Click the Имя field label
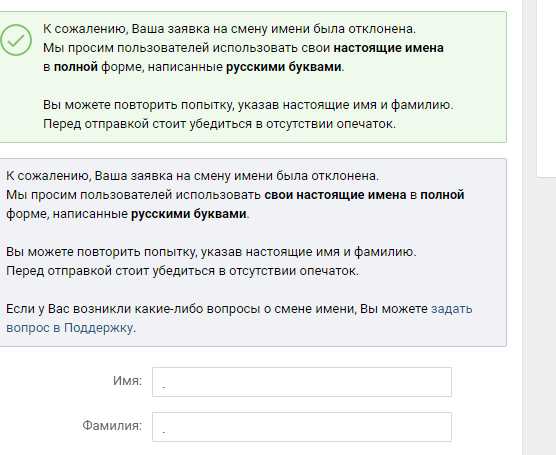556x455 pixels. click(x=127, y=381)
